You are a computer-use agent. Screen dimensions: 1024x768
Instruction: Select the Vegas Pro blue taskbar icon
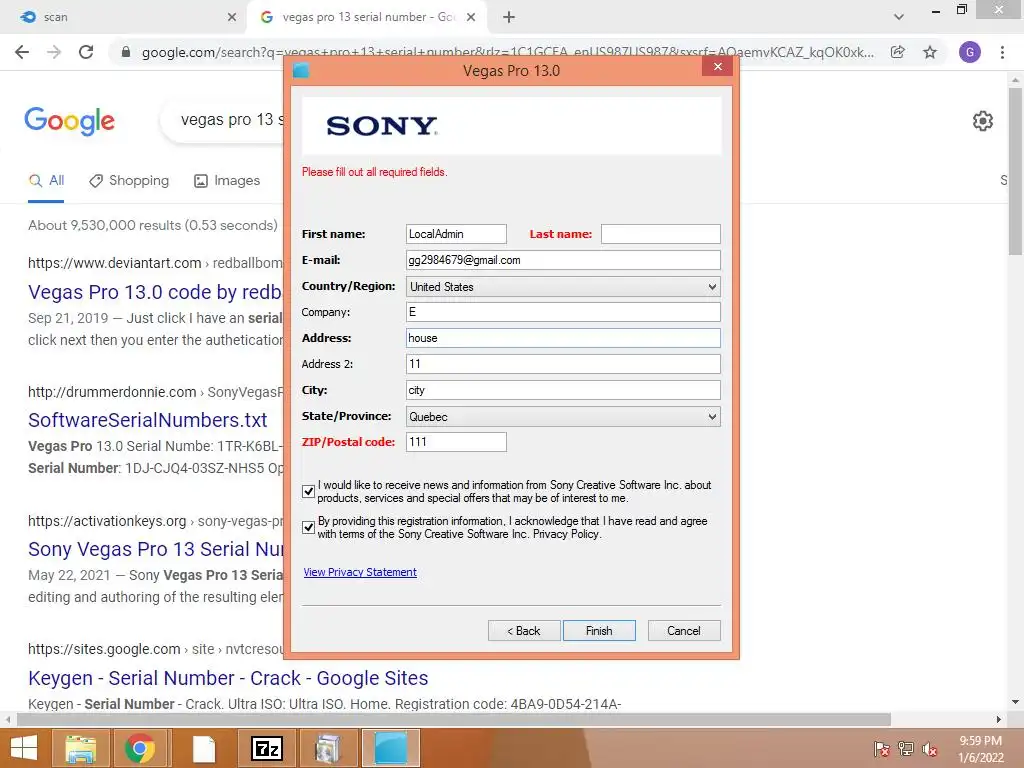(391, 748)
